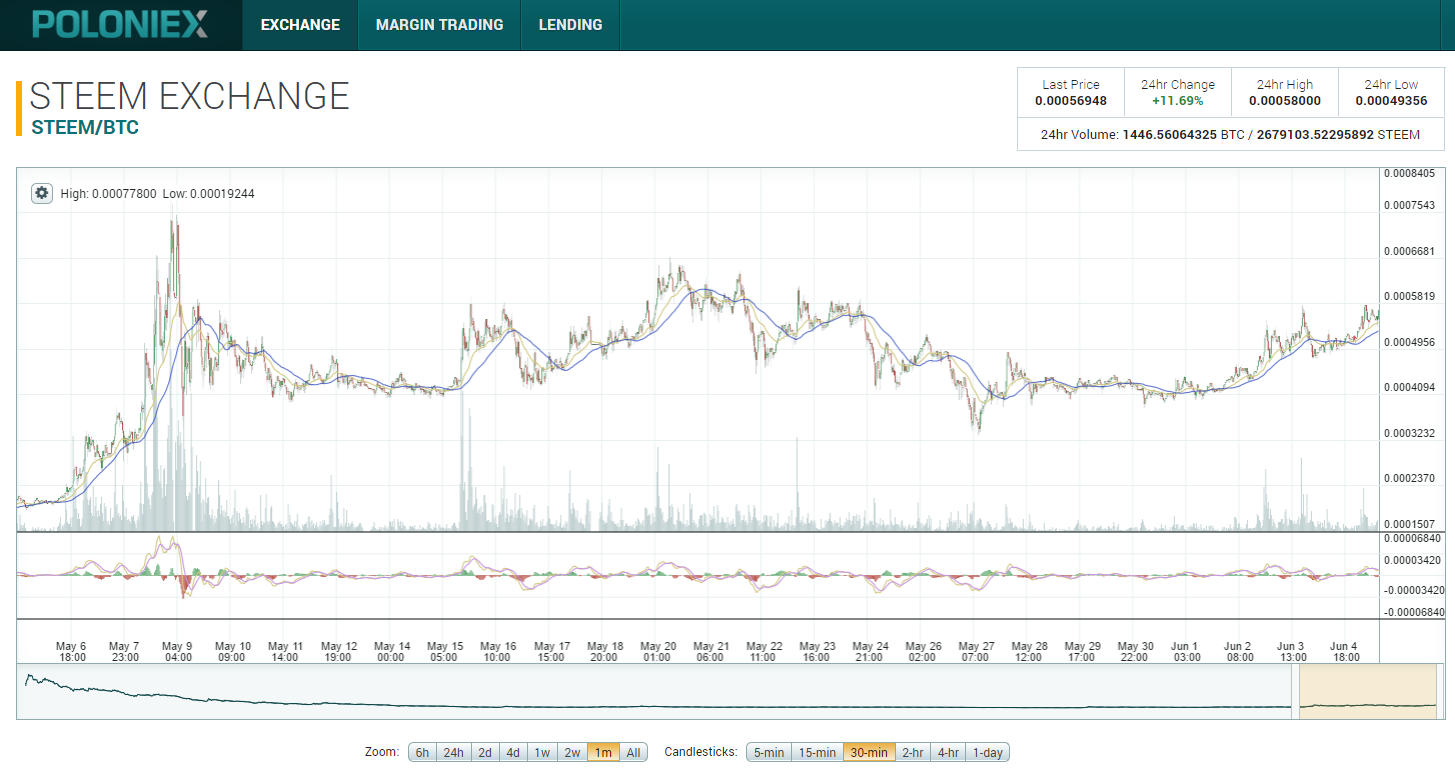Click the 24hr Change +11.69% value
Screen dimensions: 1455x781
(1178, 101)
